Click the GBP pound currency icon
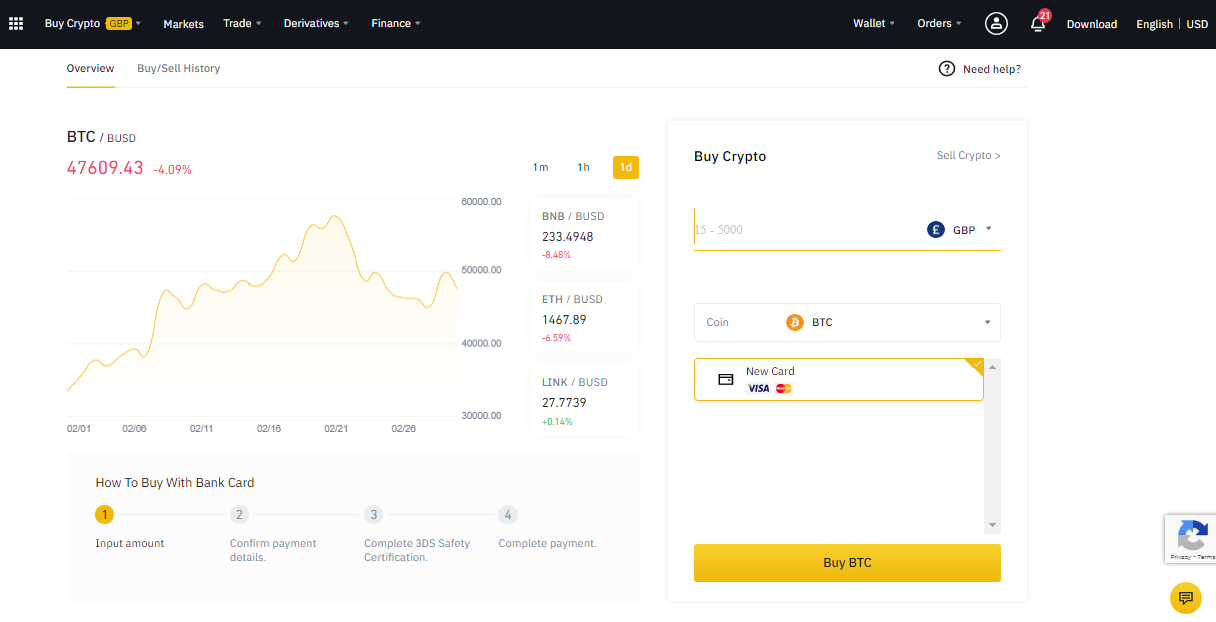 (x=936, y=230)
